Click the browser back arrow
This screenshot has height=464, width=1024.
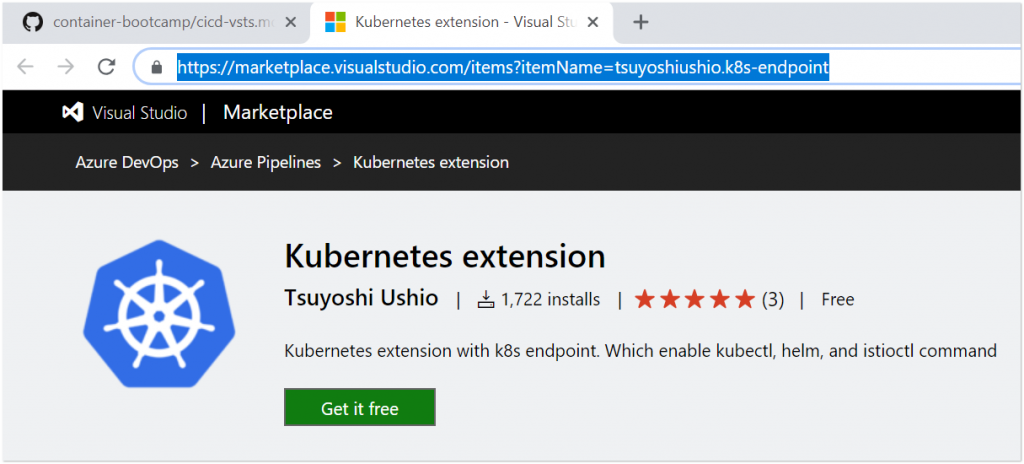tap(26, 67)
